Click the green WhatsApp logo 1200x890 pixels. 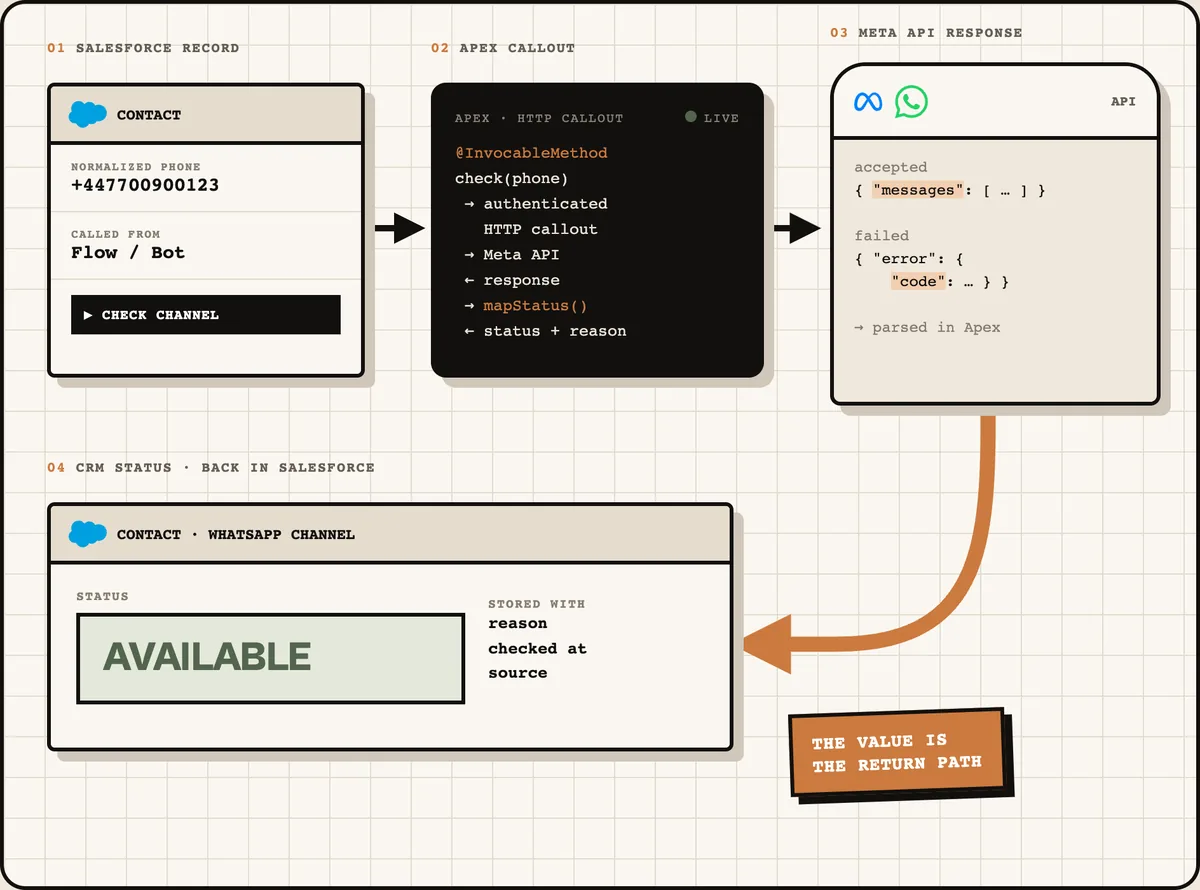pyautogui.click(x=911, y=101)
